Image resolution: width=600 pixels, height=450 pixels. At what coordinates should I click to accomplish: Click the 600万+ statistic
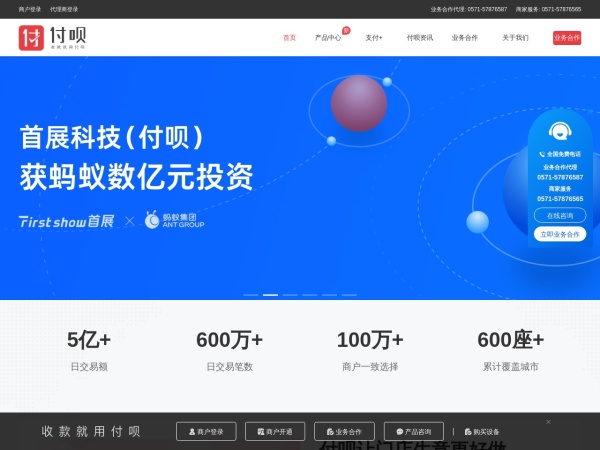[x=230, y=340]
